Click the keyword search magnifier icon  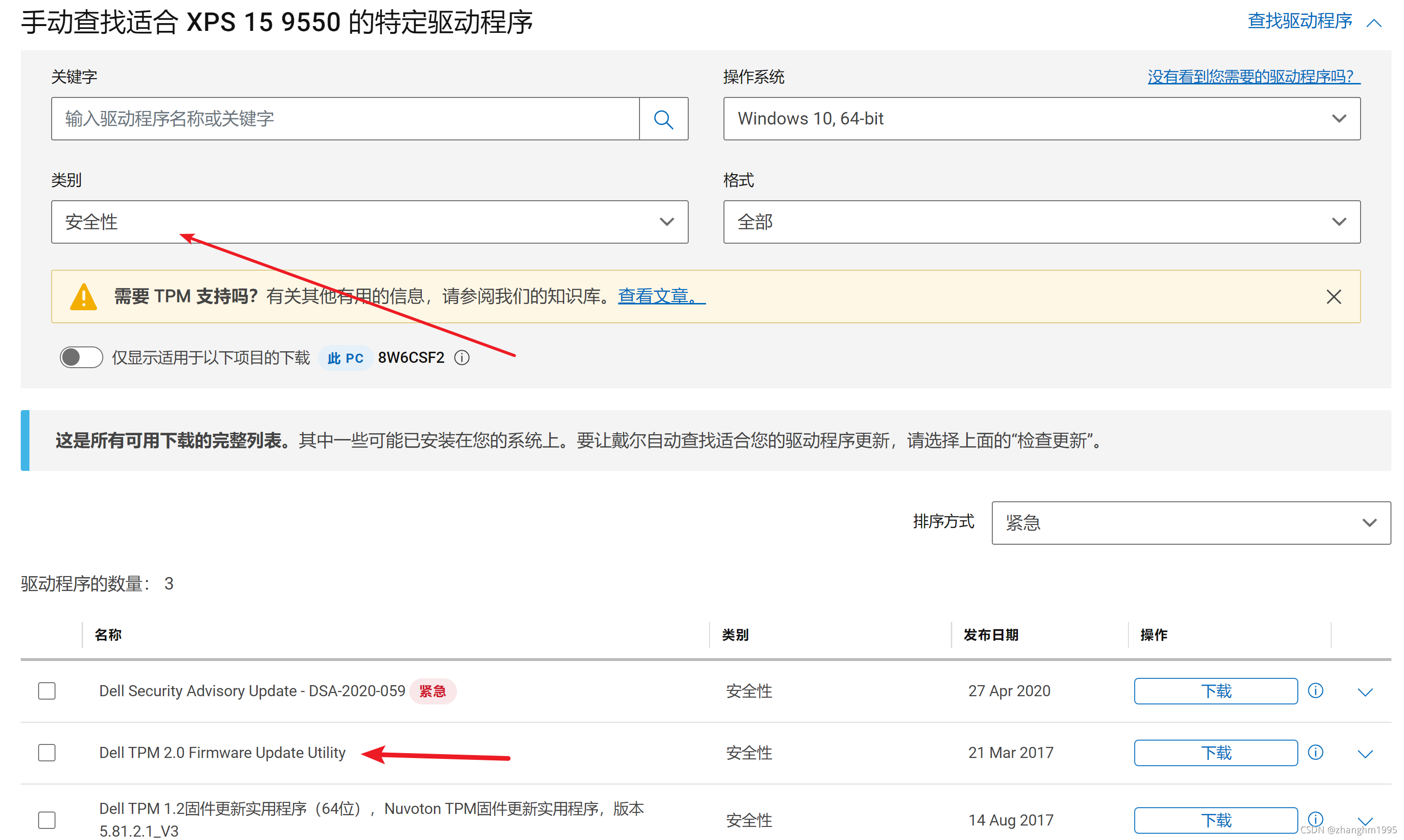click(663, 119)
